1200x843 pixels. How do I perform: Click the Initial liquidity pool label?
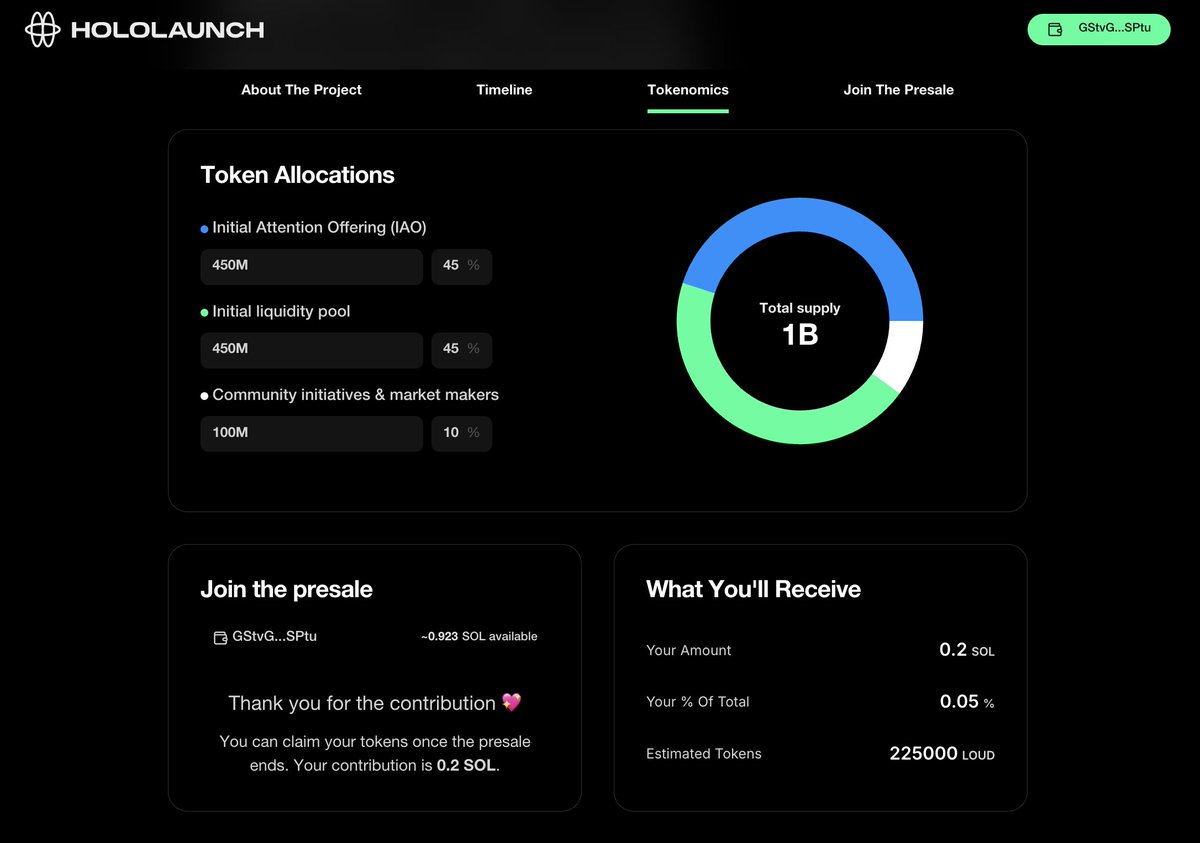[281, 312]
